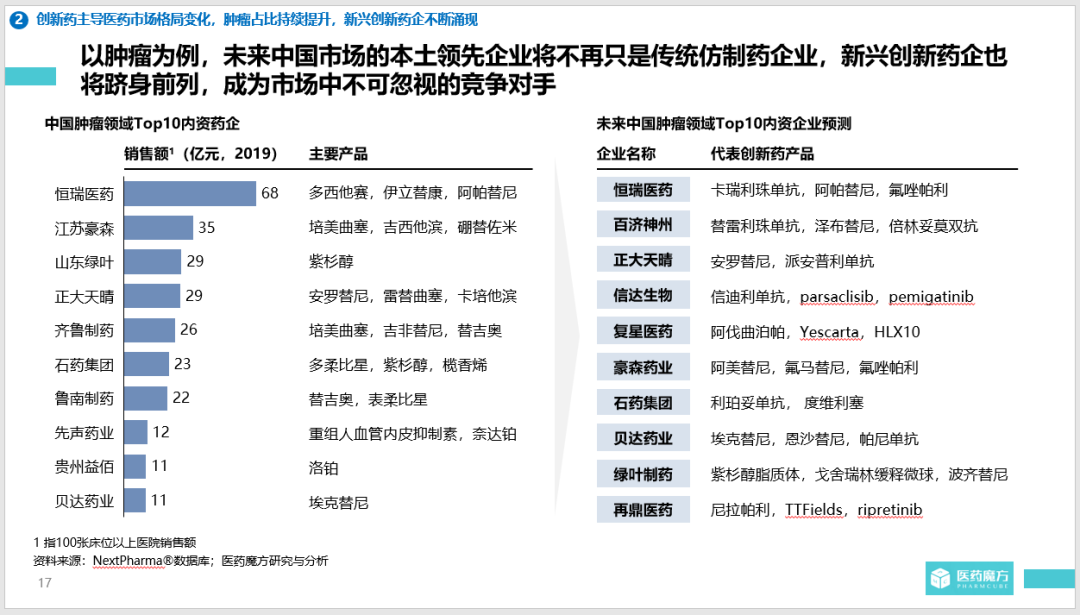Select "洛铂" in the 贵州益佰 row

323,468
